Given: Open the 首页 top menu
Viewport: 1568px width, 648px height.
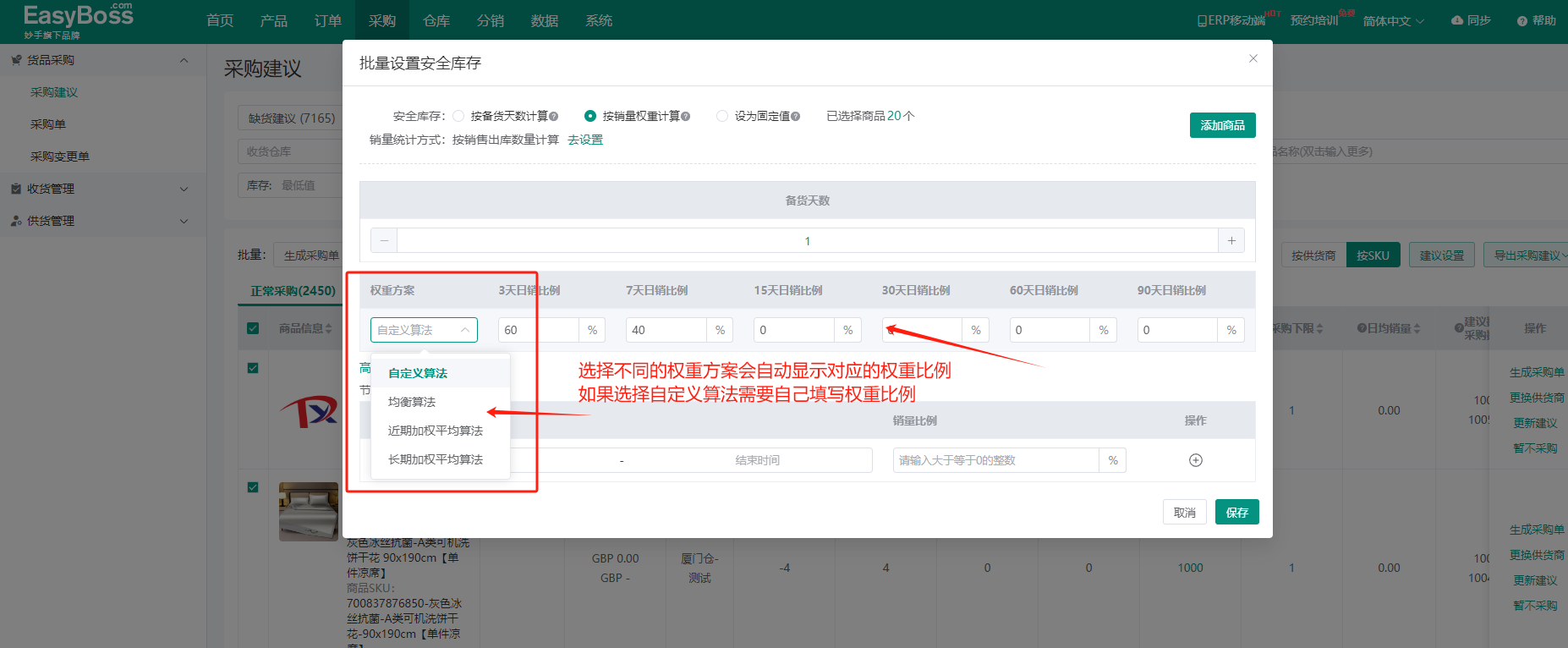Looking at the screenshot, I should click(x=220, y=20).
